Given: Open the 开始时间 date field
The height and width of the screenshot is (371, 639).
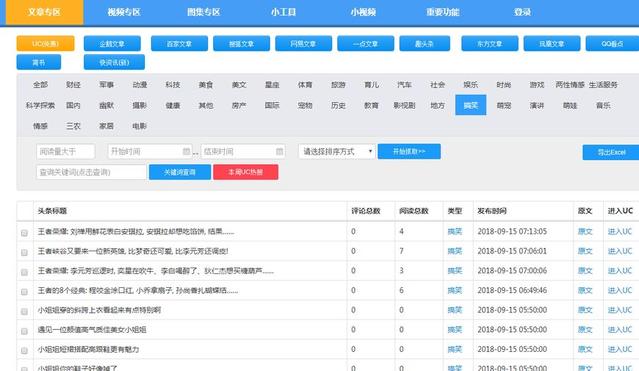Looking at the screenshot, I should click(x=150, y=152).
